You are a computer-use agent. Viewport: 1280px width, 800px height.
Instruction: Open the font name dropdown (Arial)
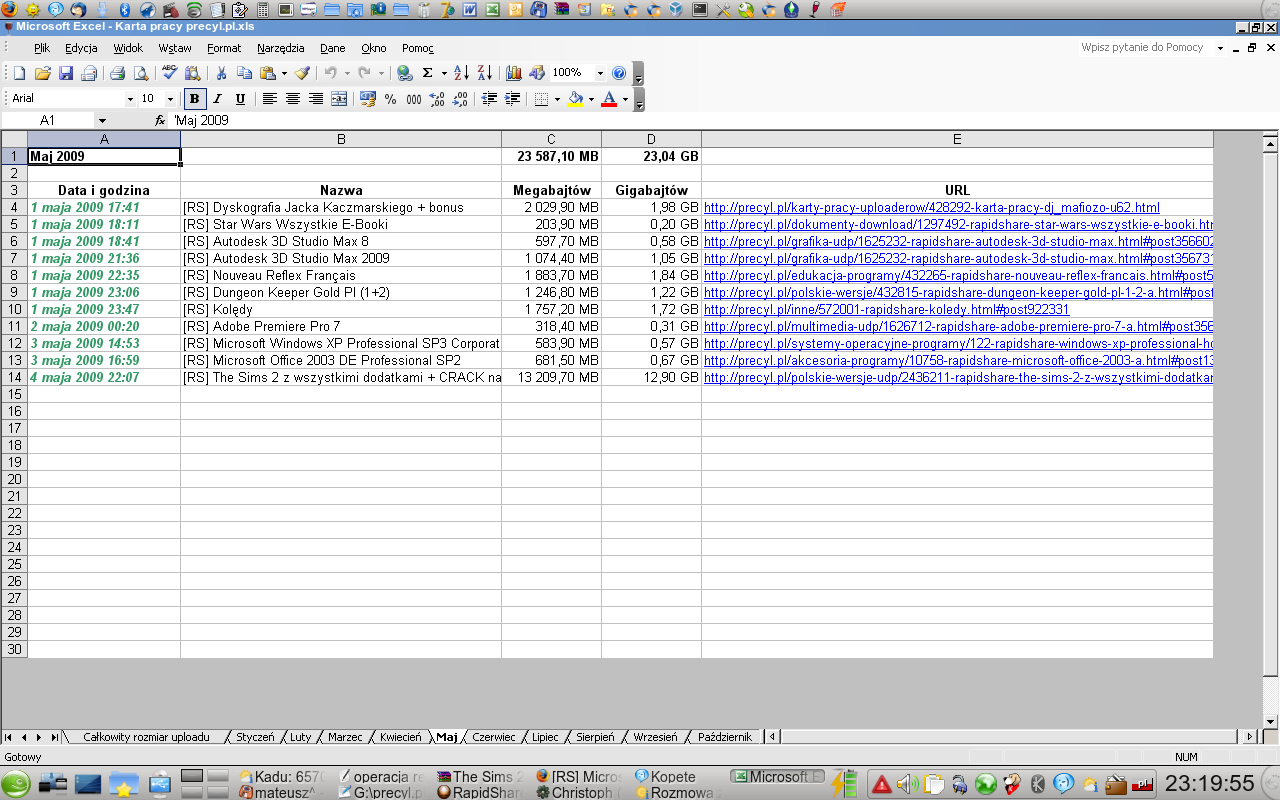[x=130, y=99]
